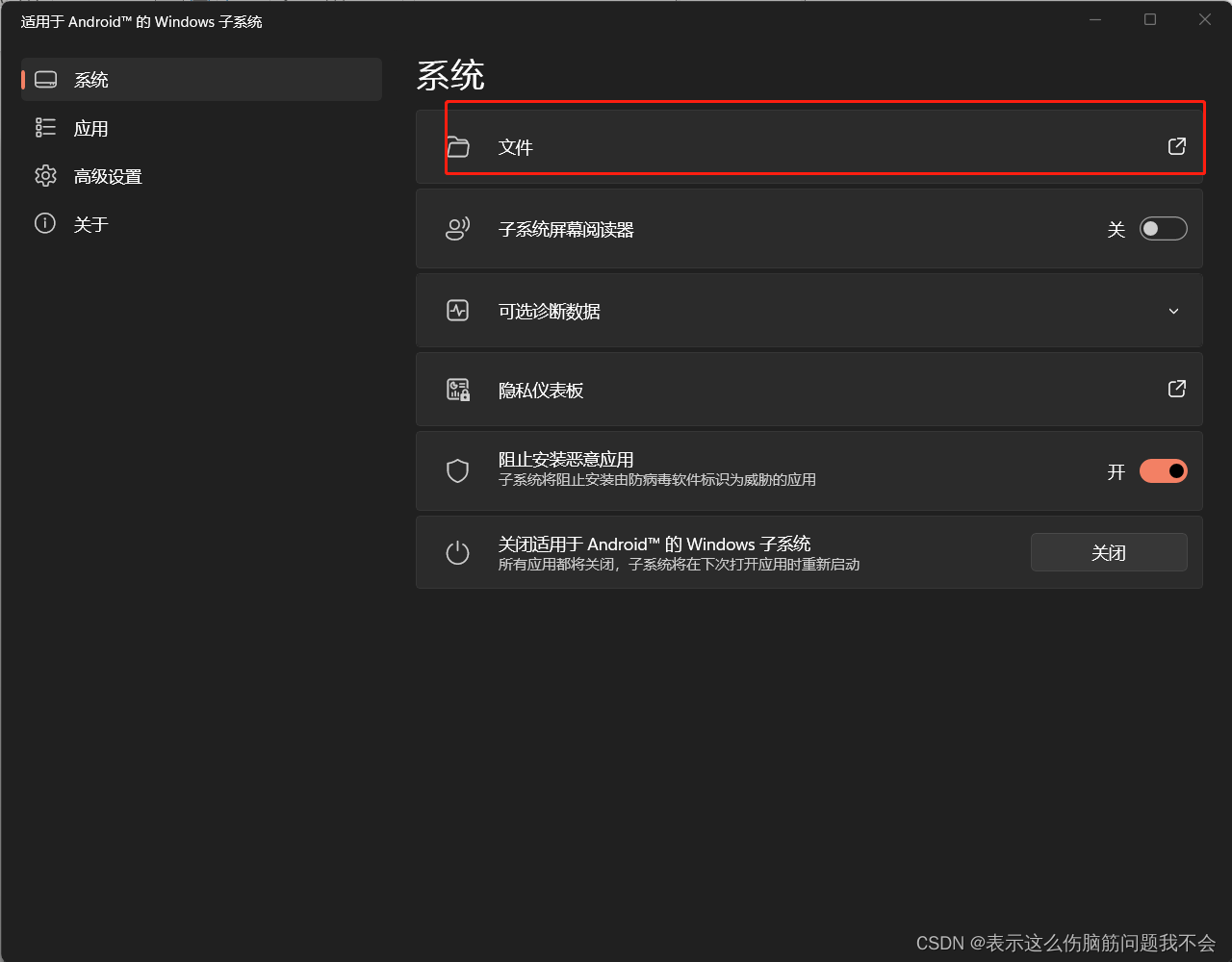This screenshot has height=962, width=1232.
Task: Click the power icon beside 关闭适用于 Android
Action: [458, 553]
